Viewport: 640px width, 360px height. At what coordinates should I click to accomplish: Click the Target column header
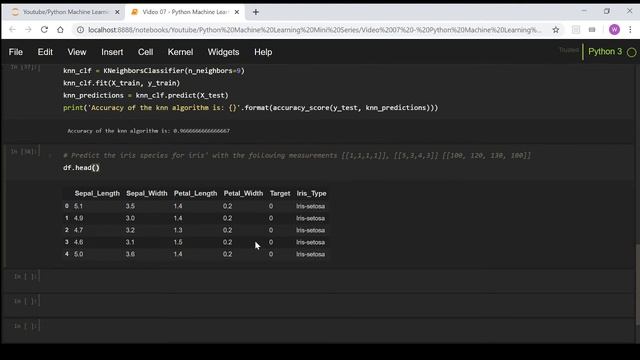click(280, 193)
